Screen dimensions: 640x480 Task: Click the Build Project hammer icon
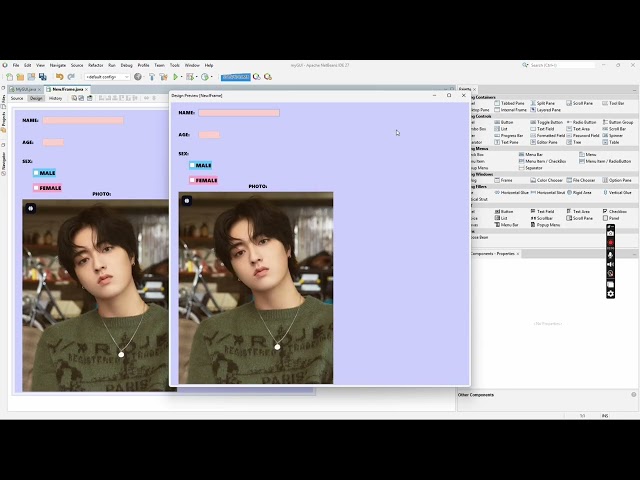pyautogui.click(x=152, y=77)
